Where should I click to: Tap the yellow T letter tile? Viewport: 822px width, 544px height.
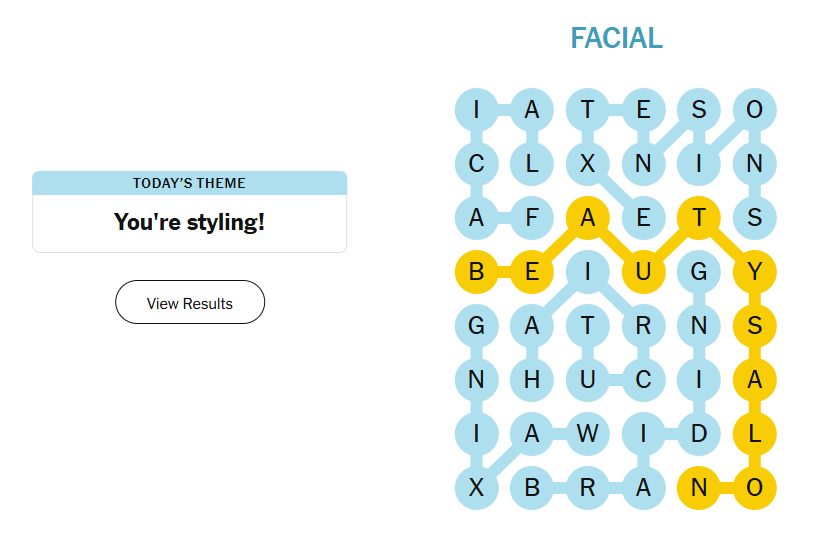coord(699,216)
